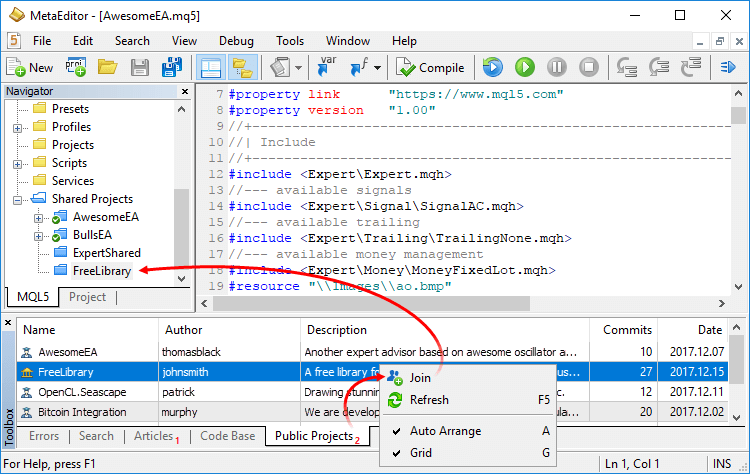This screenshot has height=474, width=750.
Task: Click the Pause debugging icon
Action: [557, 67]
